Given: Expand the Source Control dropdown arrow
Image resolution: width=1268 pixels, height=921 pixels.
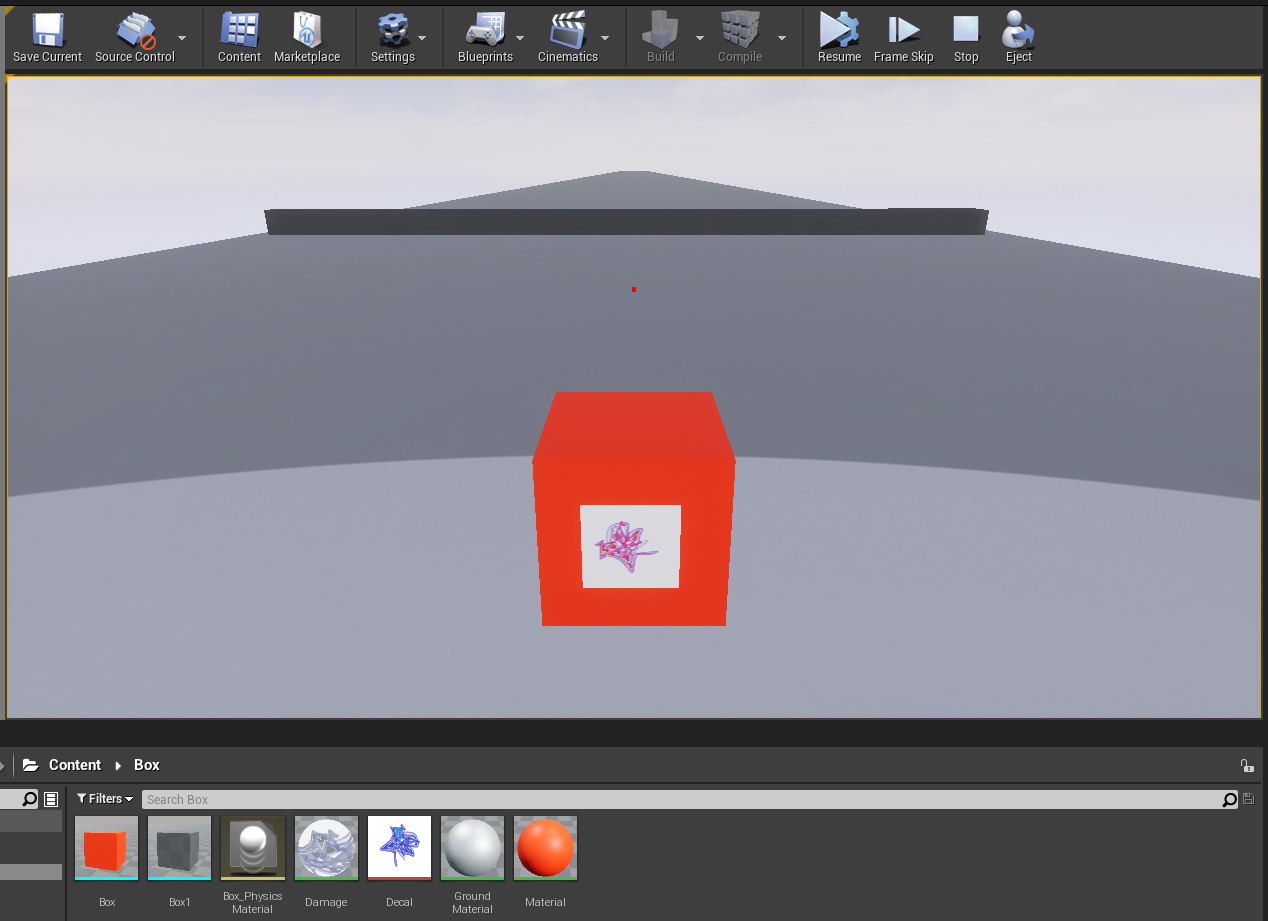Looking at the screenshot, I should [x=182, y=38].
